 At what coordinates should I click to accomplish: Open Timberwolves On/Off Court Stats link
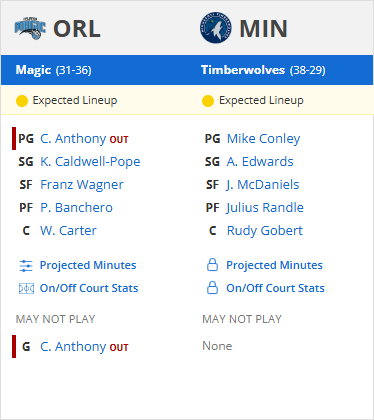[x=275, y=288]
